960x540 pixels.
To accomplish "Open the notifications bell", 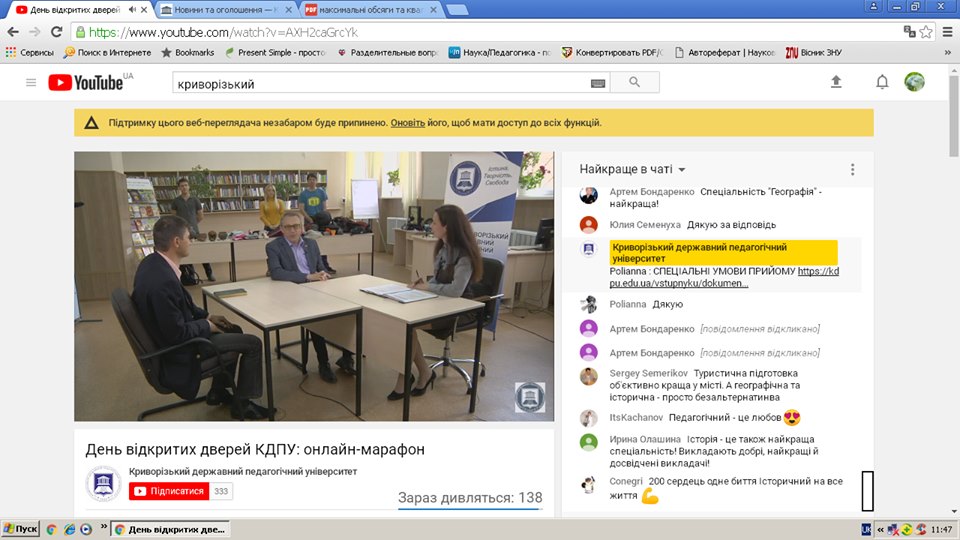I will coord(882,82).
